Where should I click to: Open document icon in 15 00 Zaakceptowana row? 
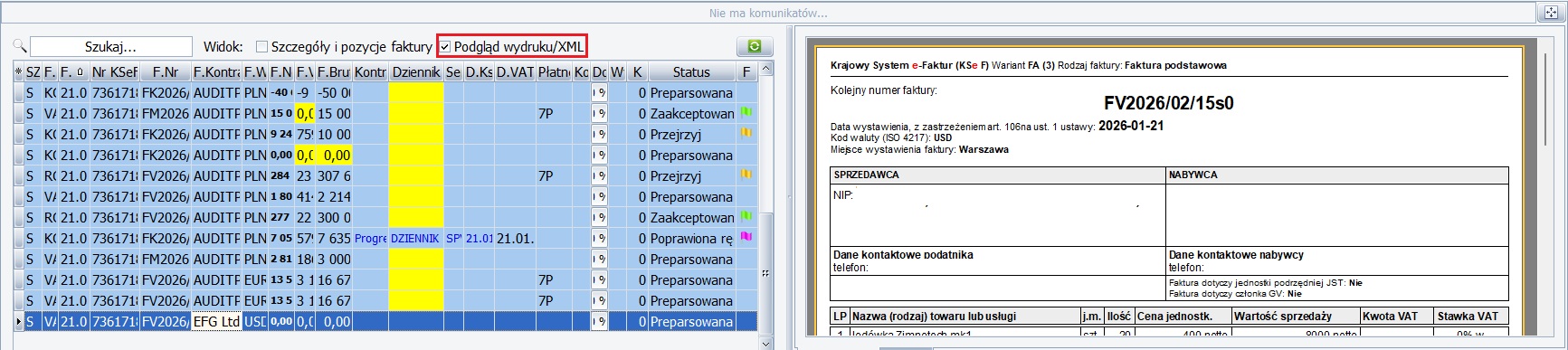coord(599,113)
